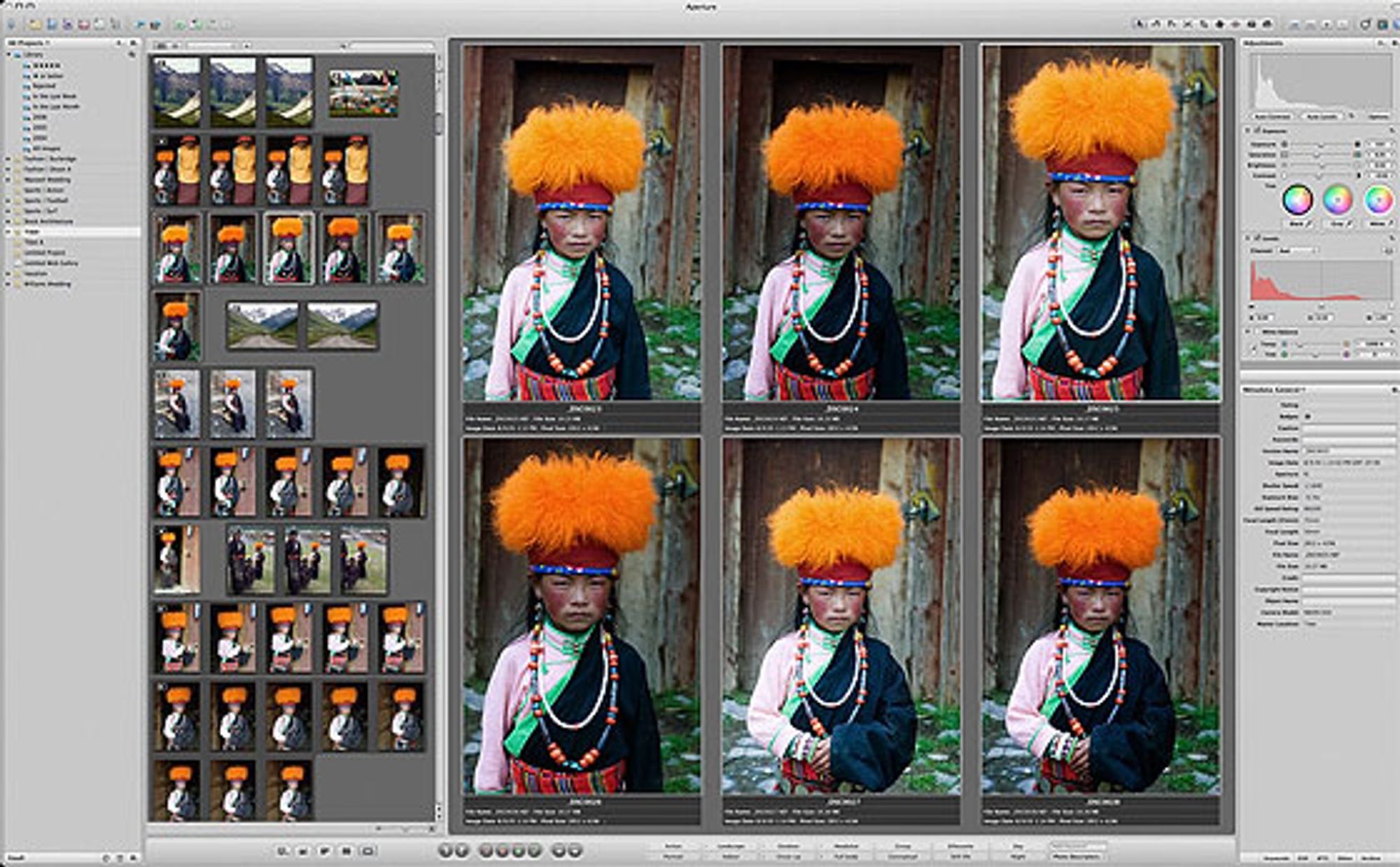Switch to the Archive metadata tab
The image size is (1400, 867).
coord(1371,858)
